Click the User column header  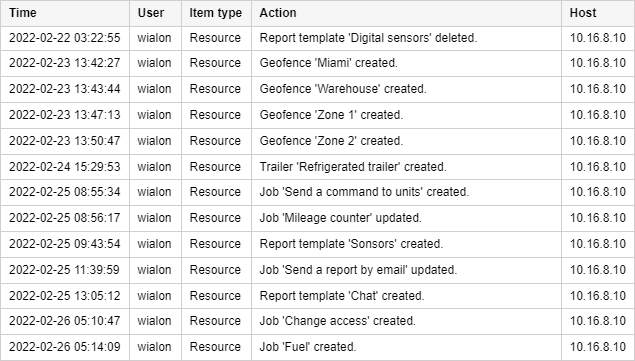click(156, 13)
